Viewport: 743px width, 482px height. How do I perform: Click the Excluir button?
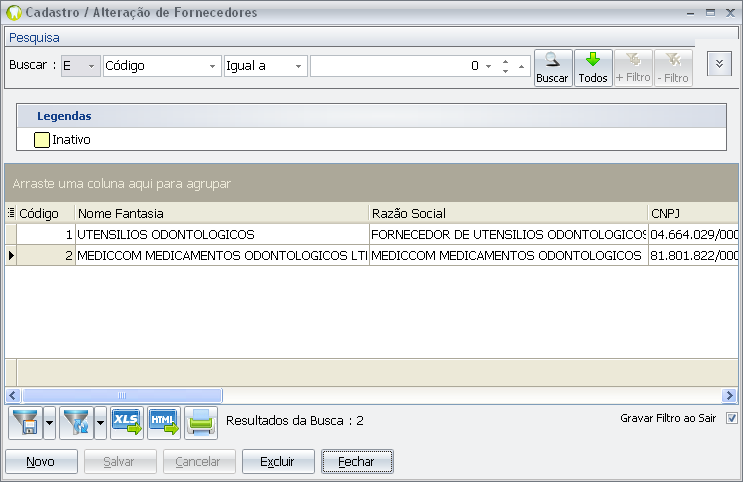click(x=278, y=461)
